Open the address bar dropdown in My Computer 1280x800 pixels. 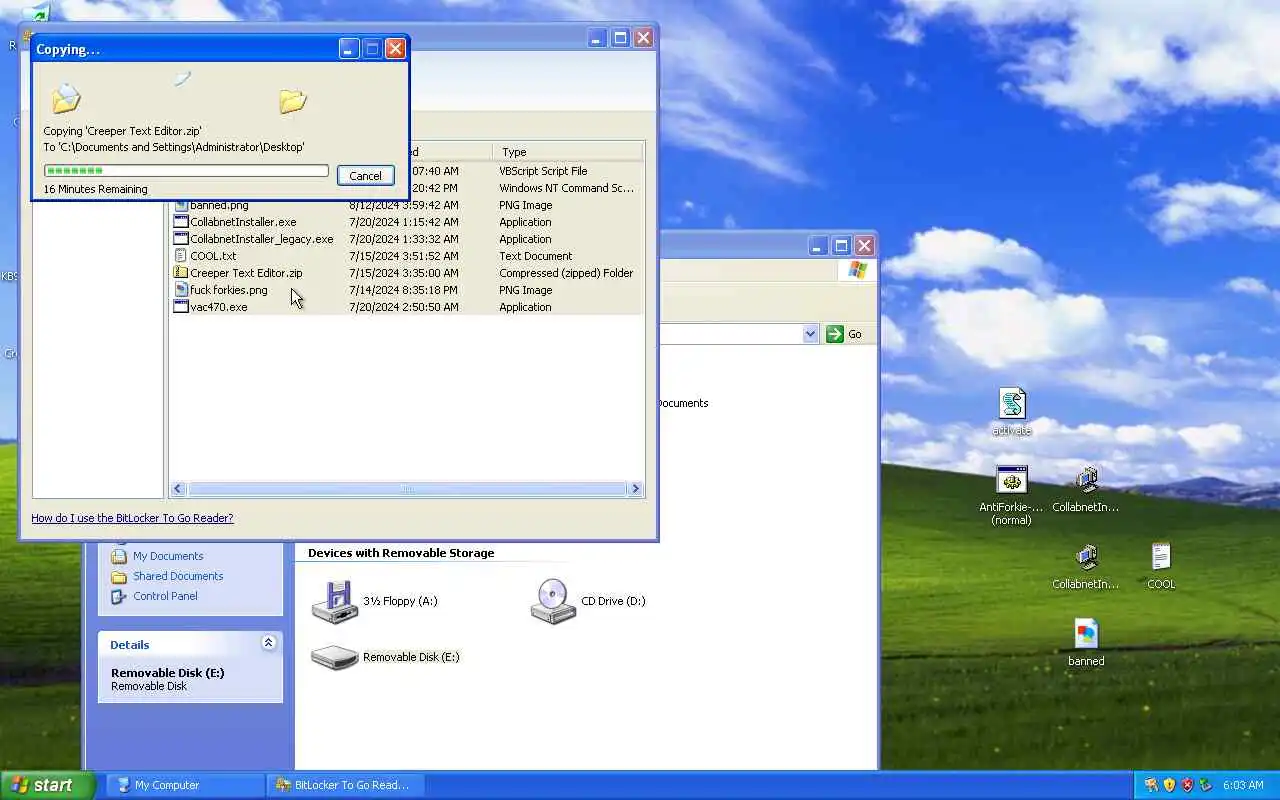pos(810,334)
